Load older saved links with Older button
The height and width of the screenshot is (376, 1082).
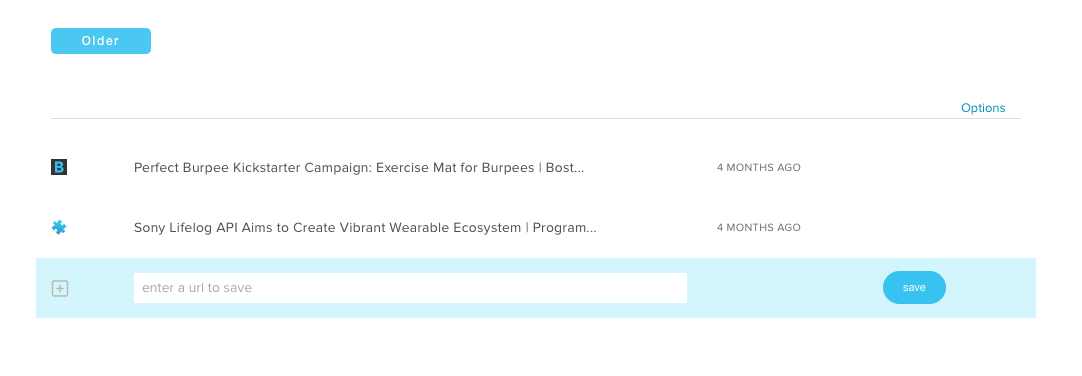tap(101, 41)
